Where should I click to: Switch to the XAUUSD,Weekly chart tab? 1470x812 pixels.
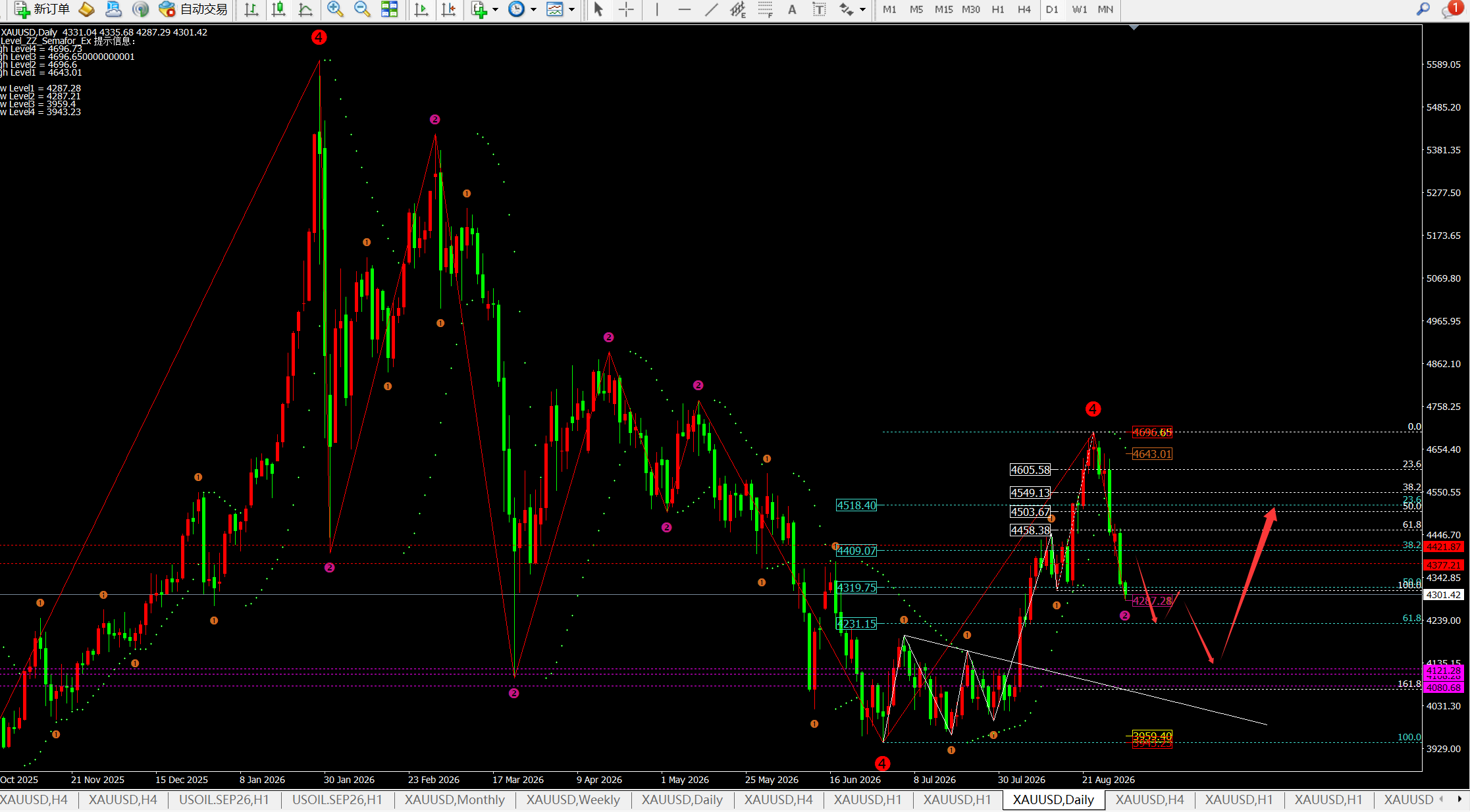click(573, 799)
